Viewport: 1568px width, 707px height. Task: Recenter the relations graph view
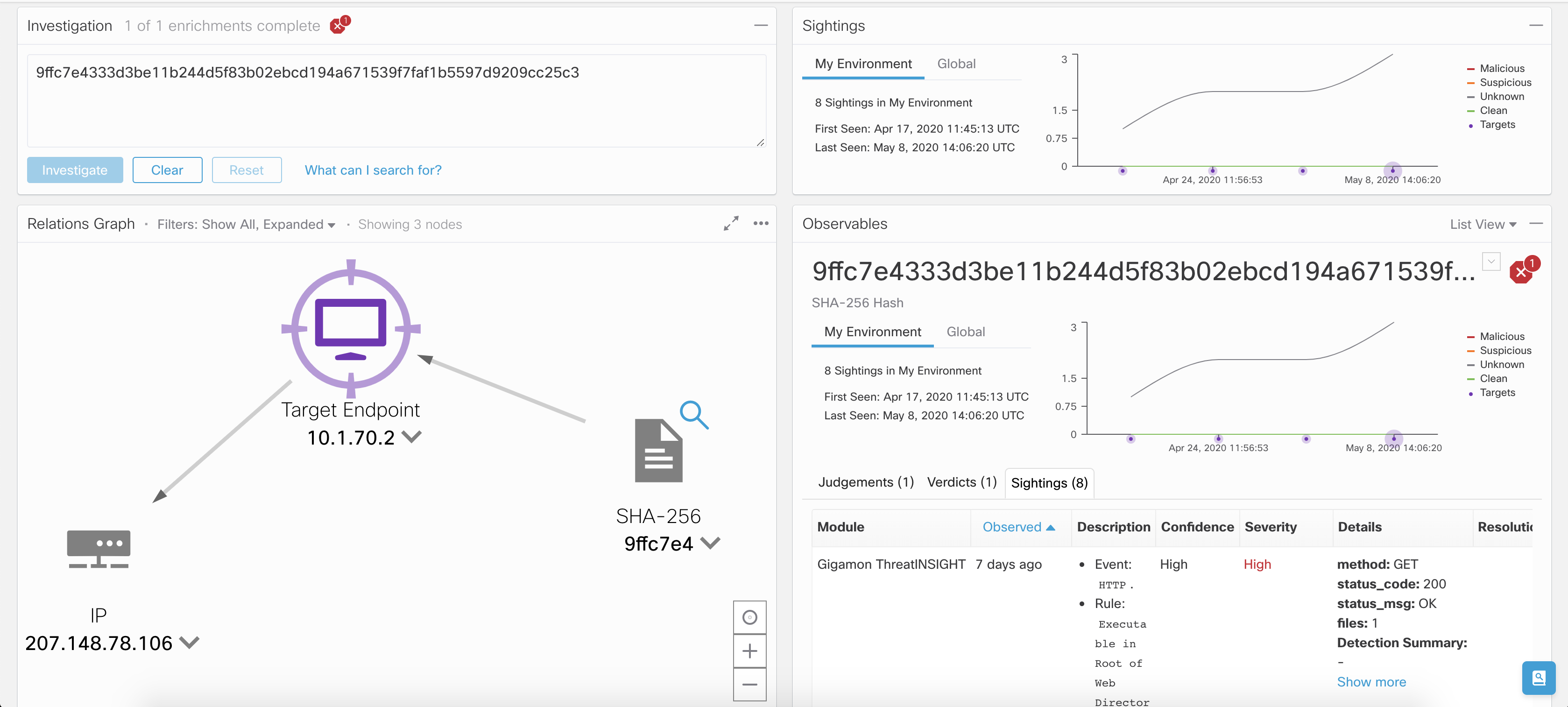749,617
